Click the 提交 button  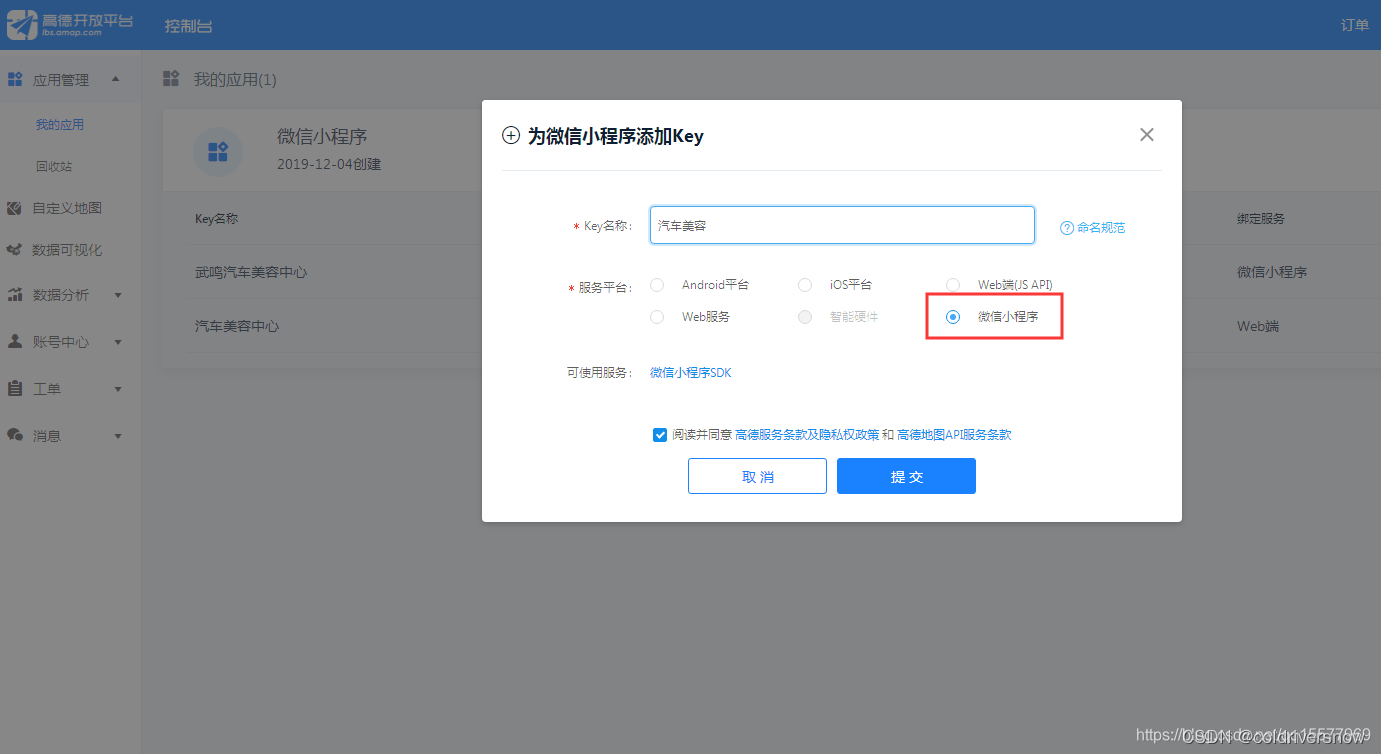click(x=906, y=476)
